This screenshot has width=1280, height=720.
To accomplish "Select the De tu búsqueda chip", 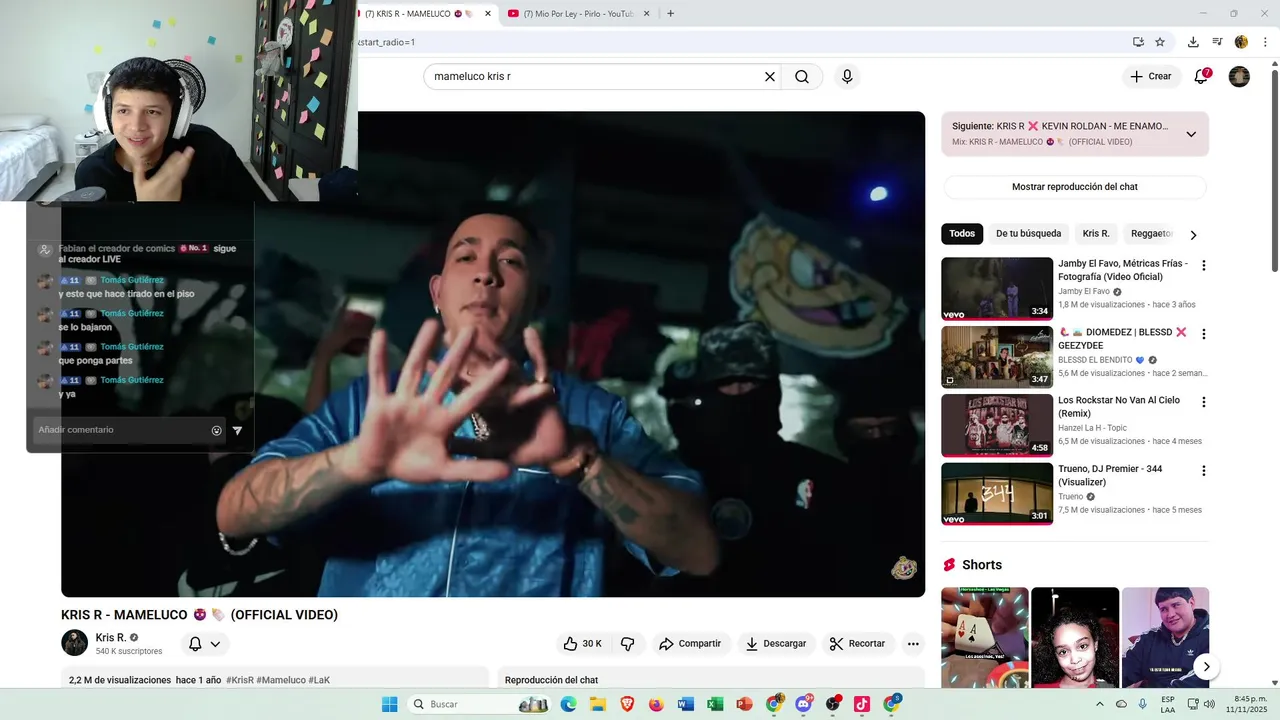I will tap(1028, 234).
